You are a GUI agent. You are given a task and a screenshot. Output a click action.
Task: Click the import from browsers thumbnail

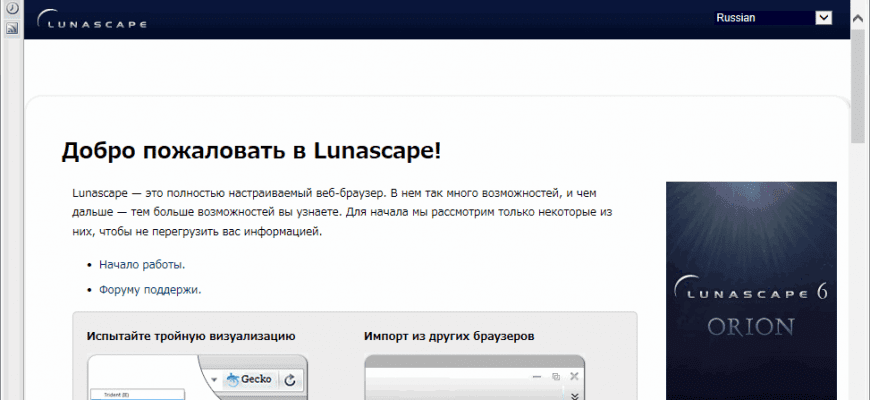pos(474,377)
